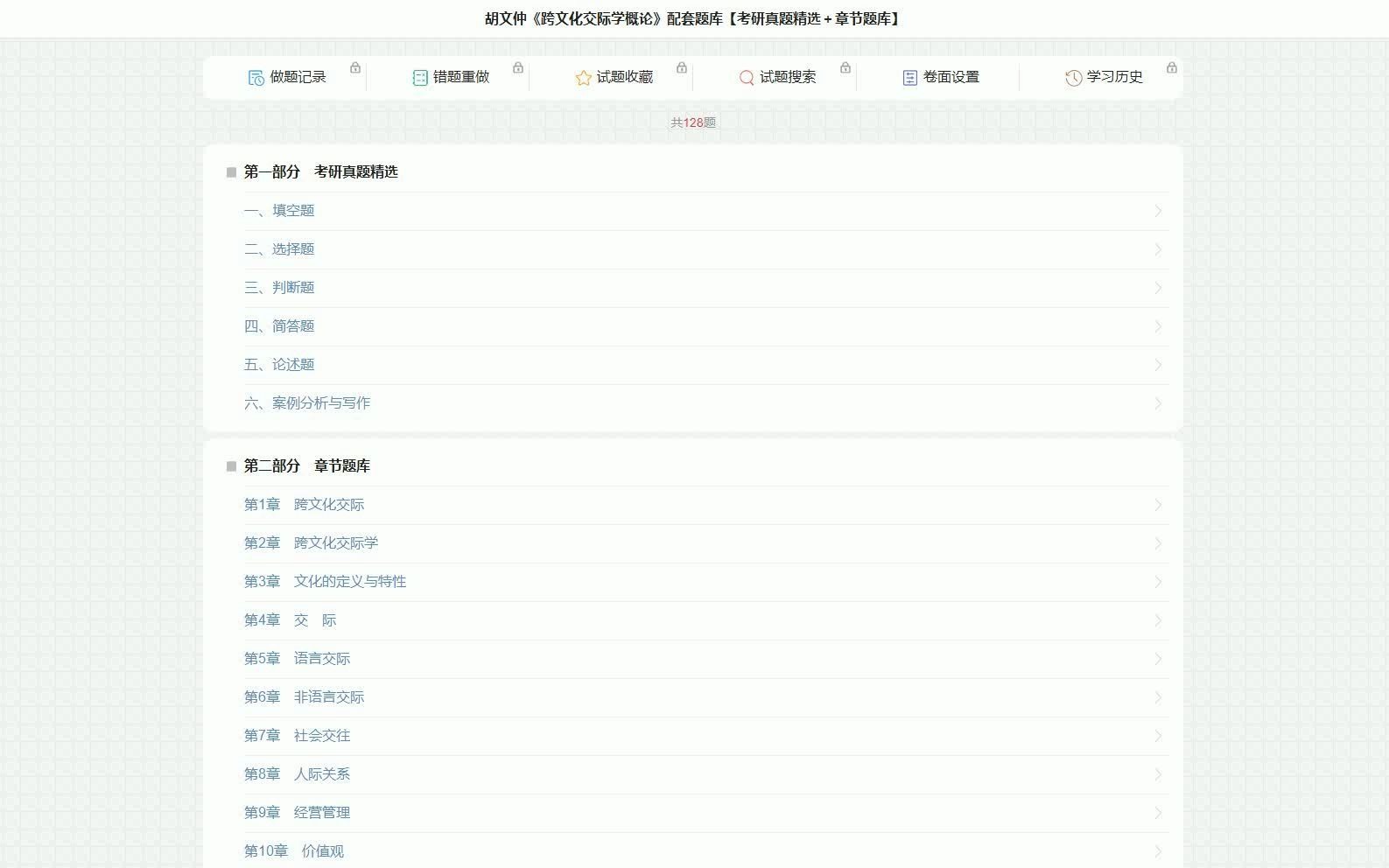Image resolution: width=1389 pixels, height=868 pixels.
Task: Open chapter 第2章 跨文化交际学
Action: (311, 543)
